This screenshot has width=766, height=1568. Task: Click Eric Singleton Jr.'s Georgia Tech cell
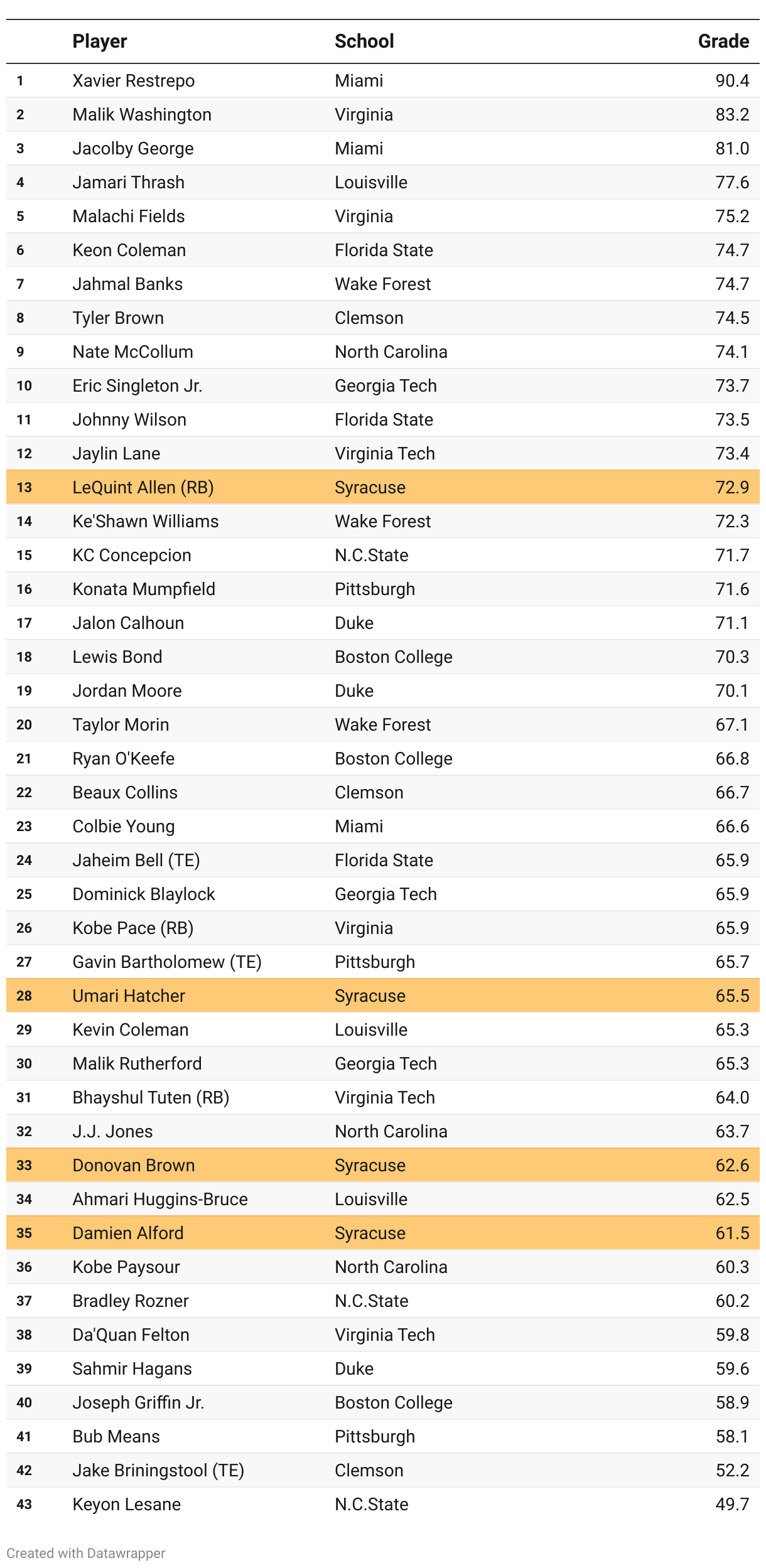point(386,385)
